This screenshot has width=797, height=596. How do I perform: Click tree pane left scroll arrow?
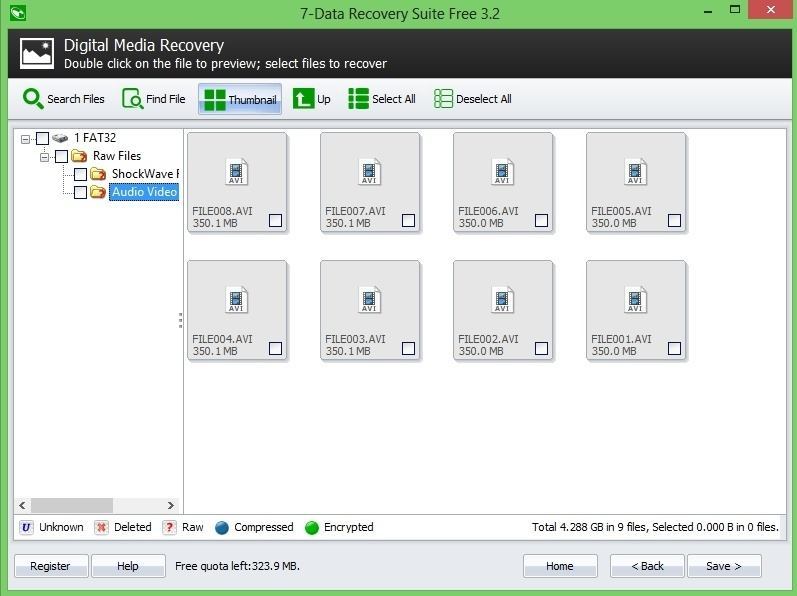point(22,505)
